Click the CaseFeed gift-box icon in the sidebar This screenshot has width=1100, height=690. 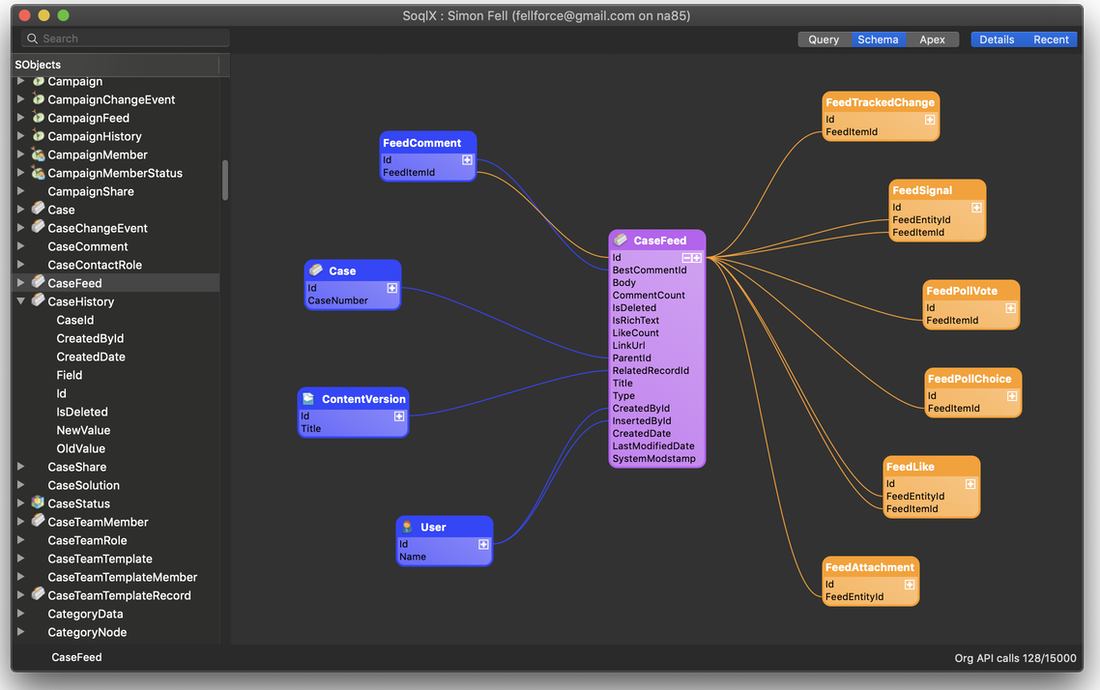pos(37,282)
